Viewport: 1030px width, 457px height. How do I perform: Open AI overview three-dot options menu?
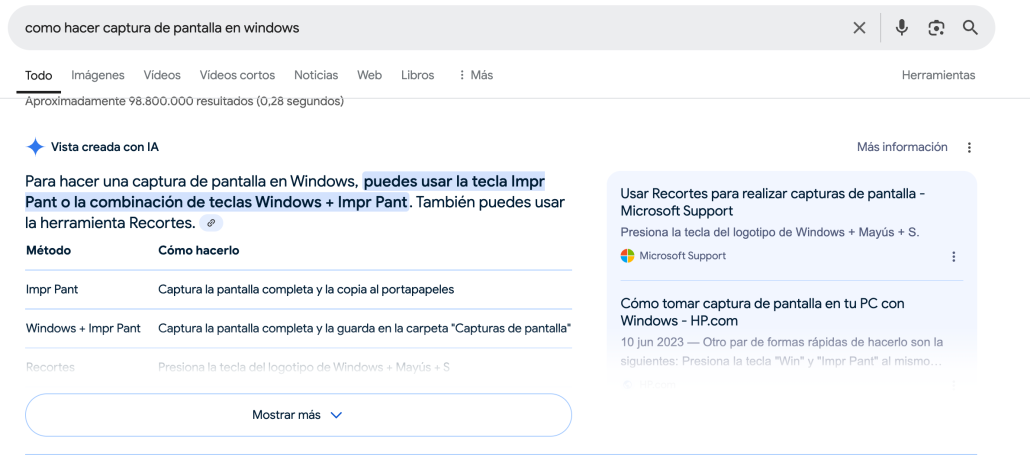pos(968,148)
